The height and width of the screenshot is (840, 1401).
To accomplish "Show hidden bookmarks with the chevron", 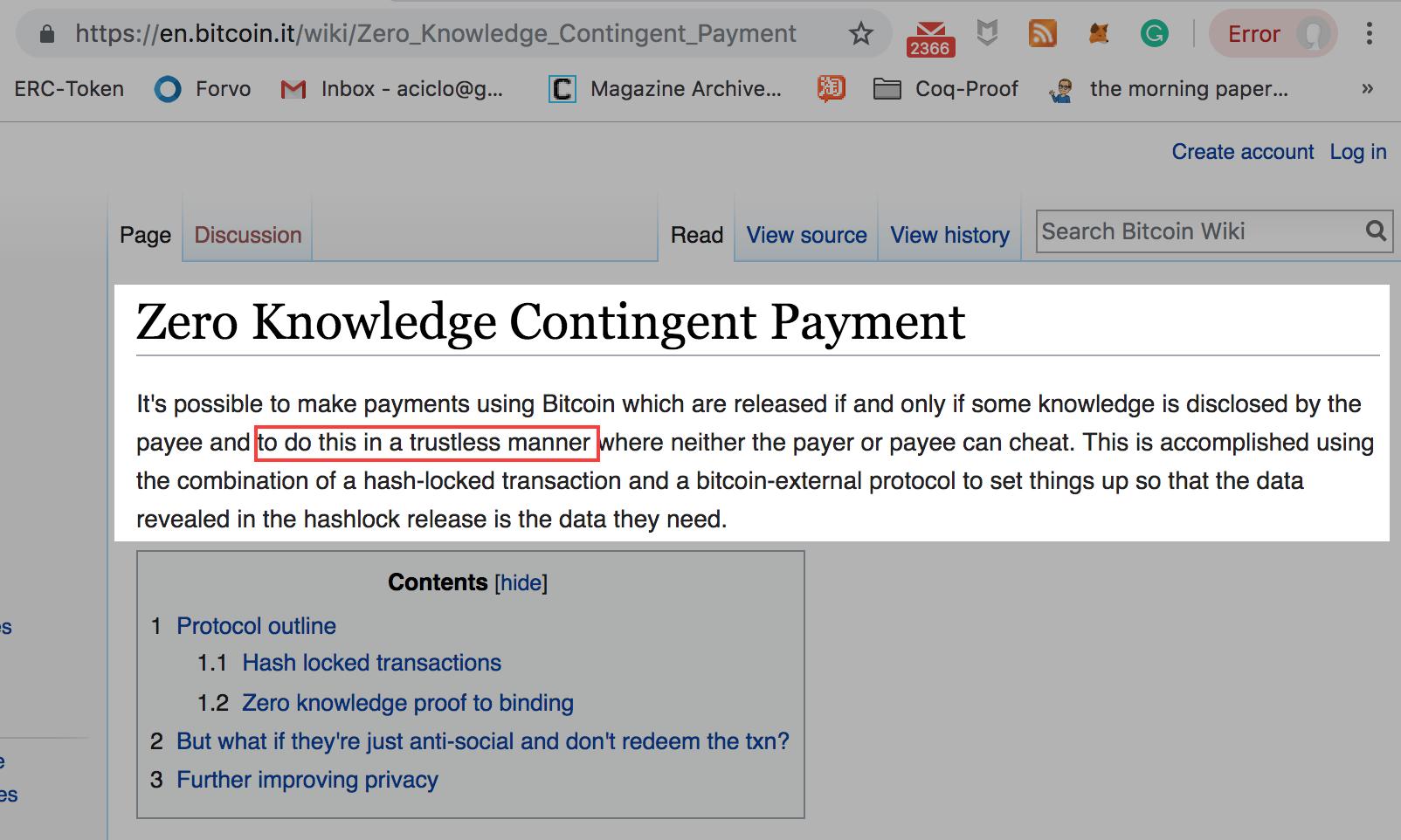I will [x=1367, y=89].
